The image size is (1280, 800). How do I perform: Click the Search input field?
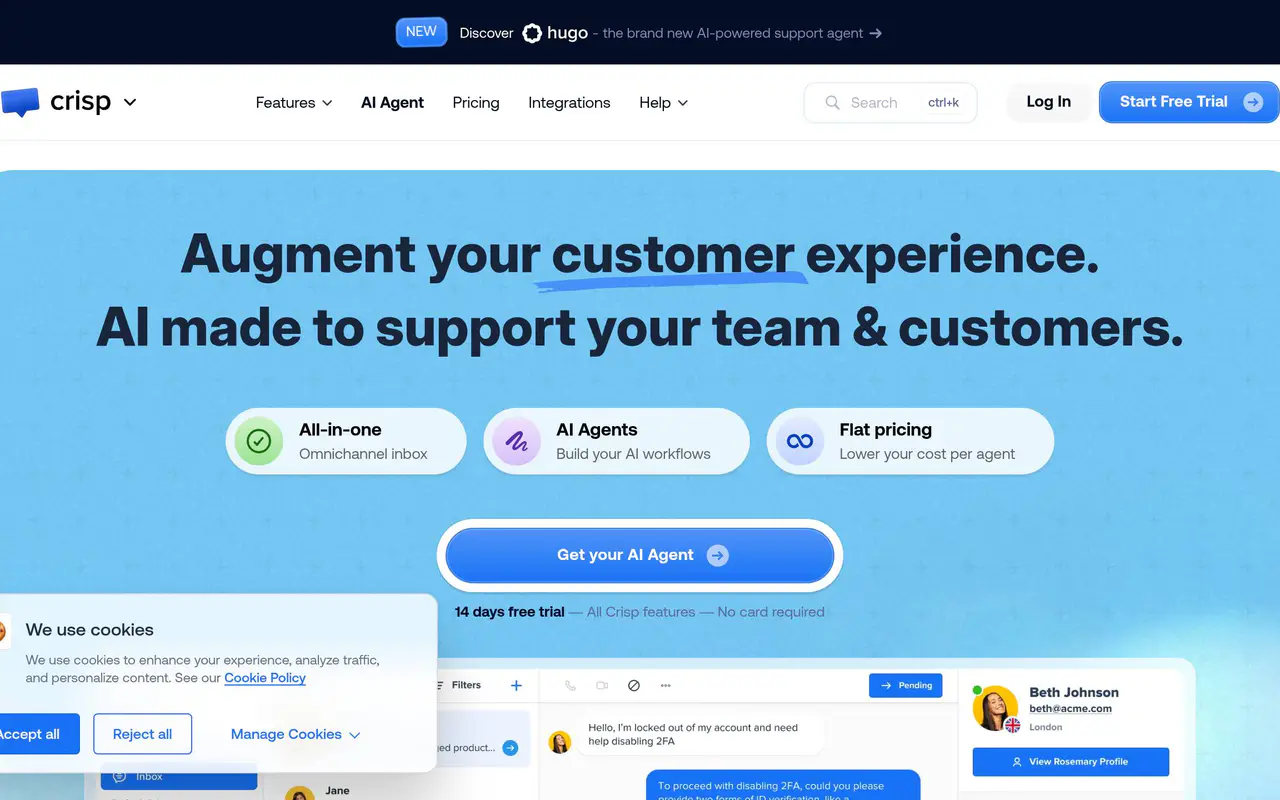tap(890, 102)
